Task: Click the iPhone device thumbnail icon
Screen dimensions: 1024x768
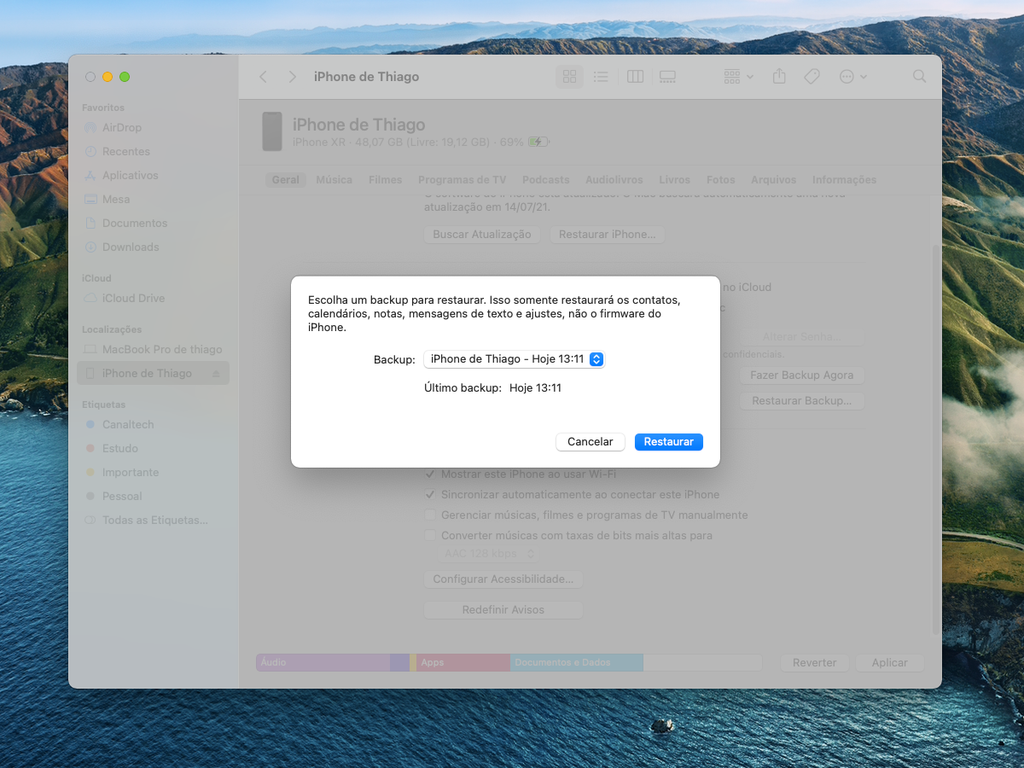Action: point(272,131)
